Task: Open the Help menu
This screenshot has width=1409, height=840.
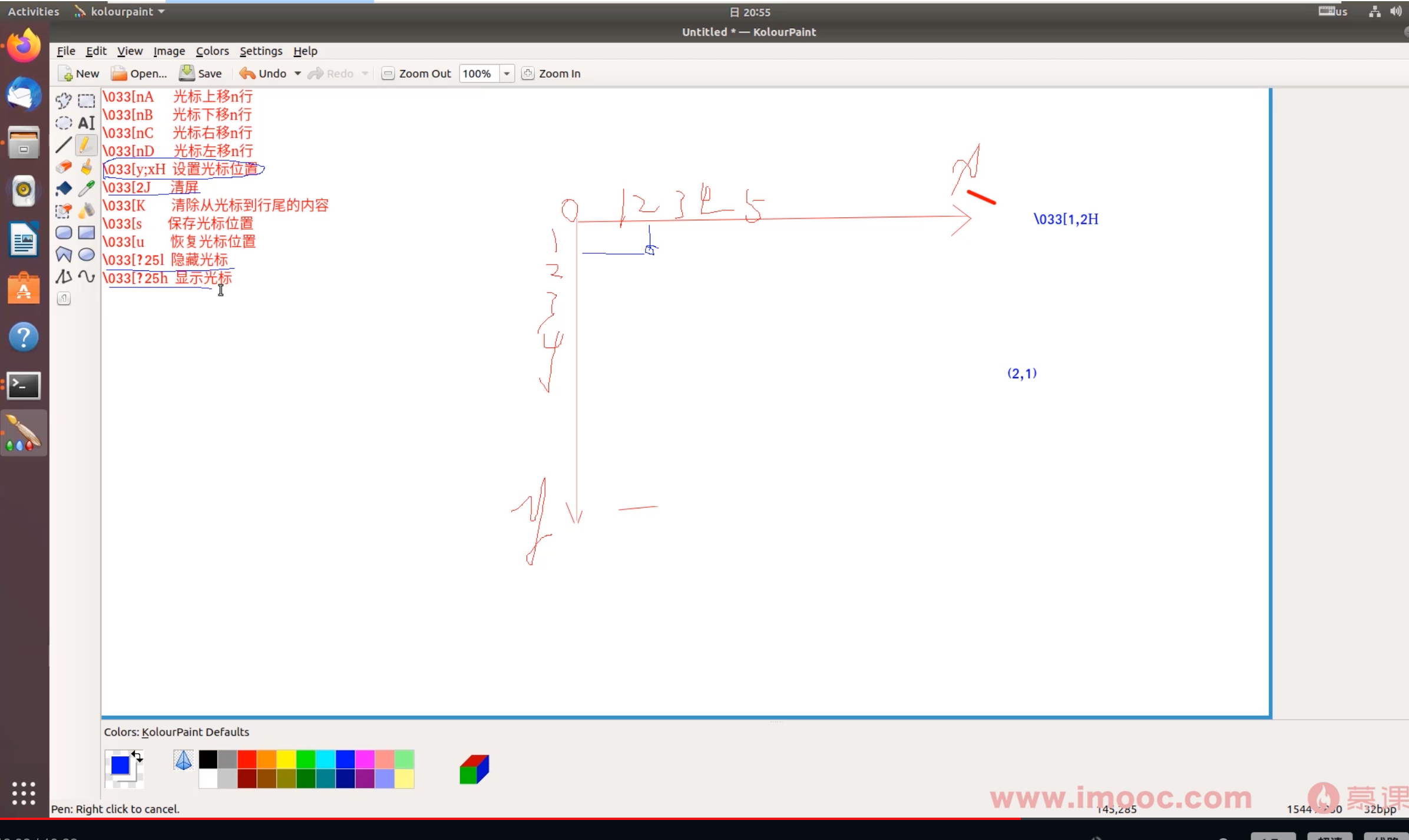Action: 305,51
